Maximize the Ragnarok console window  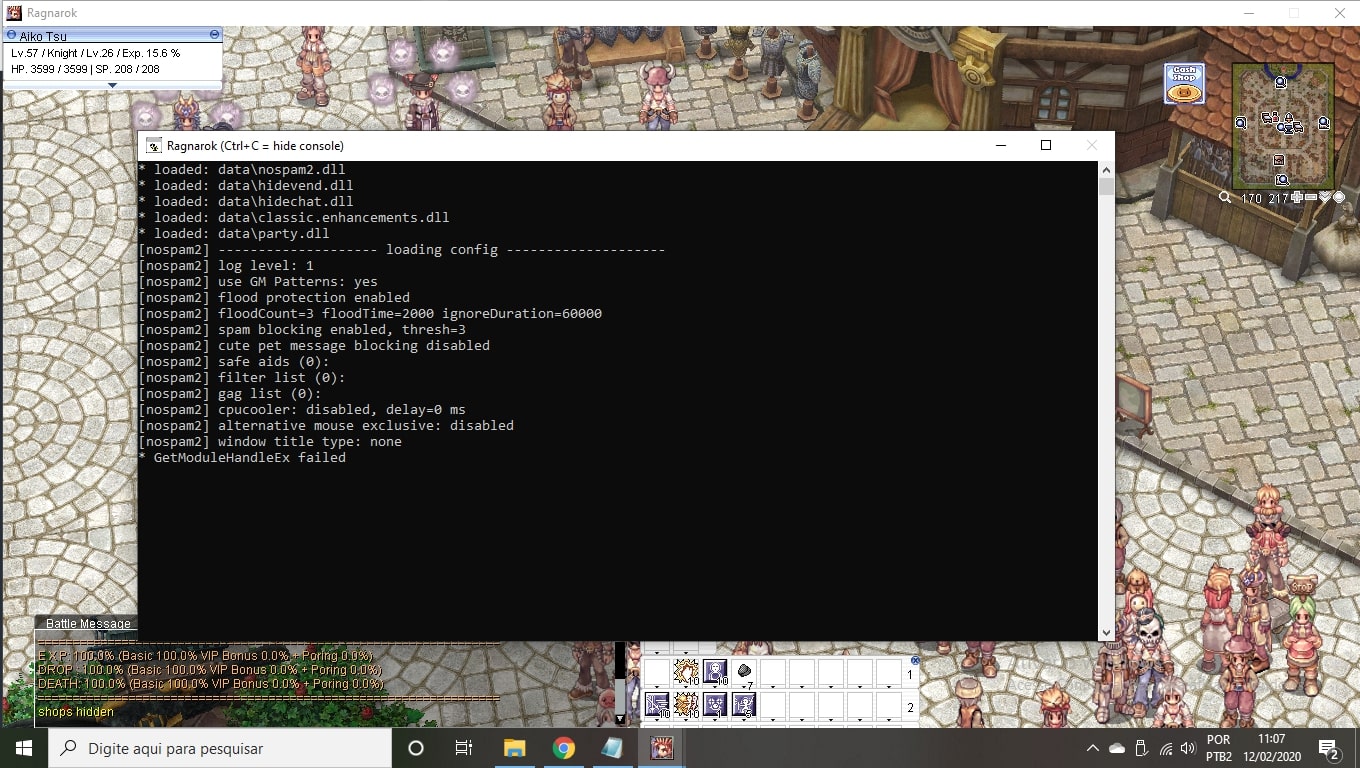click(1046, 145)
